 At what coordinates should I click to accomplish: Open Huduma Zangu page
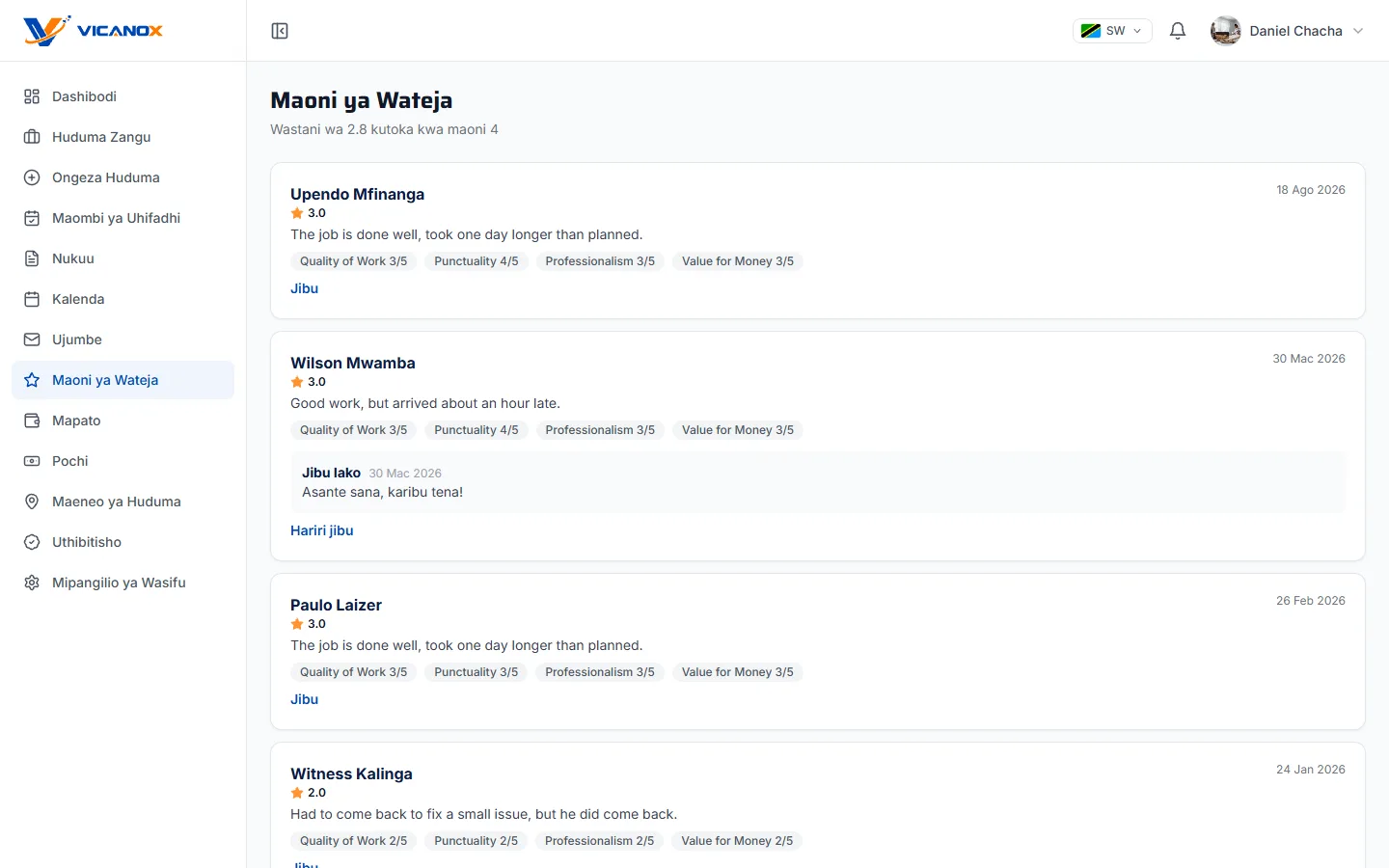123,137
